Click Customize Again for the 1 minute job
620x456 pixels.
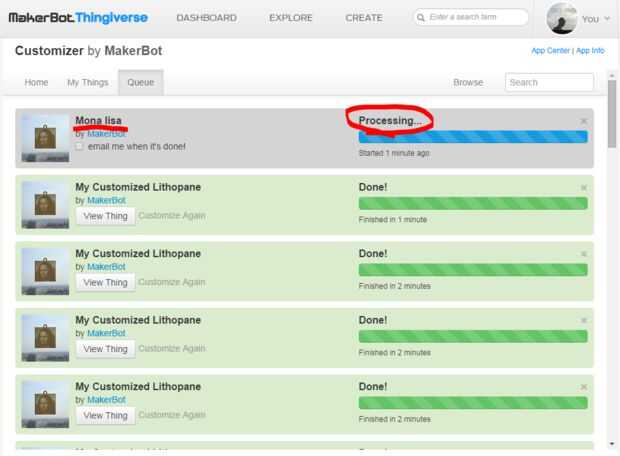click(x=172, y=216)
